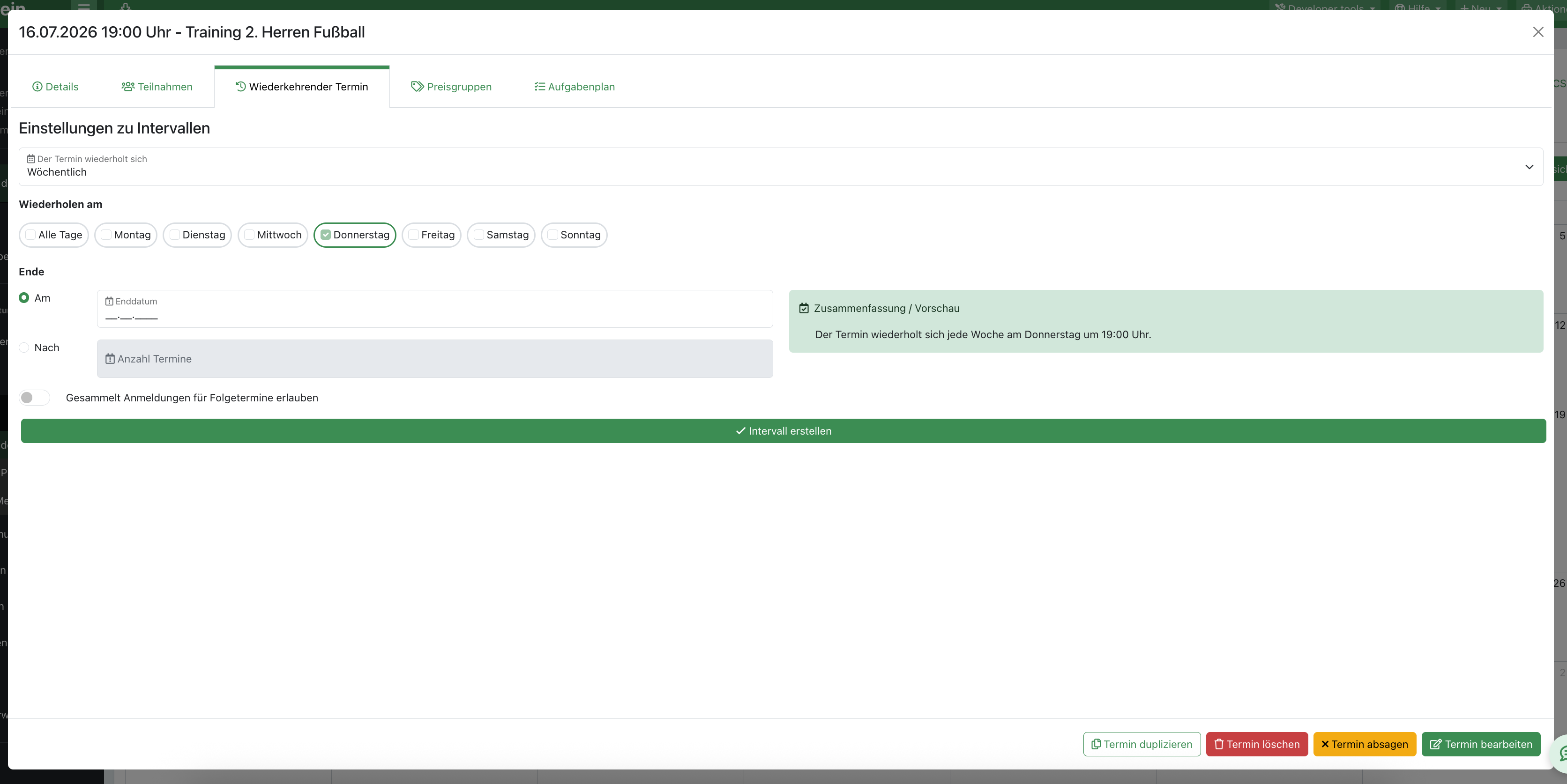
Task: Open the Wöchentlich repeat interval dropdown
Action: click(781, 167)
